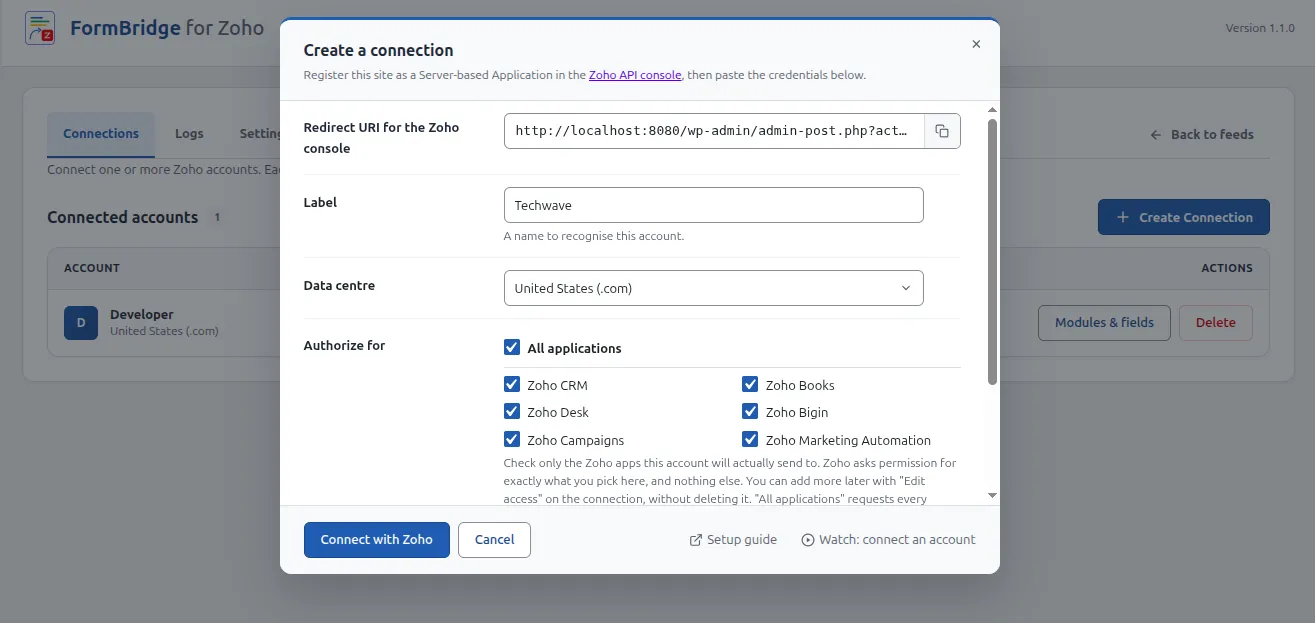Click the Authorize for label
The image size is (1316, 623).
[344, 346]
